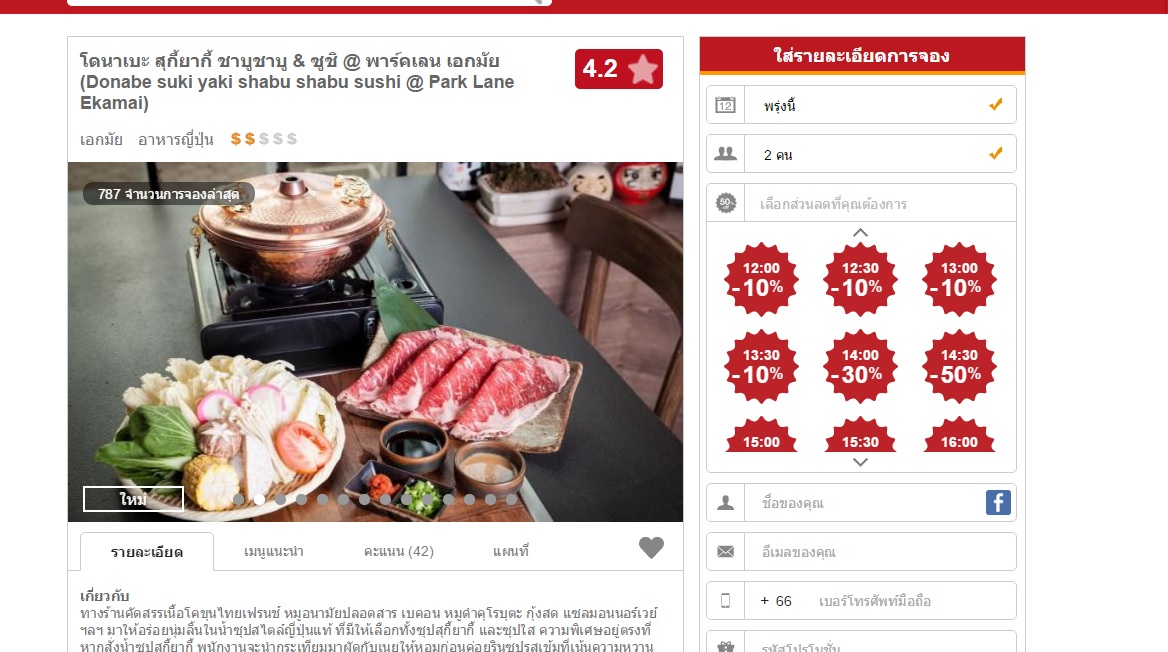1168x652 pixels.
Task: Open the แผนที่ map tab
Action: point(511,551)
